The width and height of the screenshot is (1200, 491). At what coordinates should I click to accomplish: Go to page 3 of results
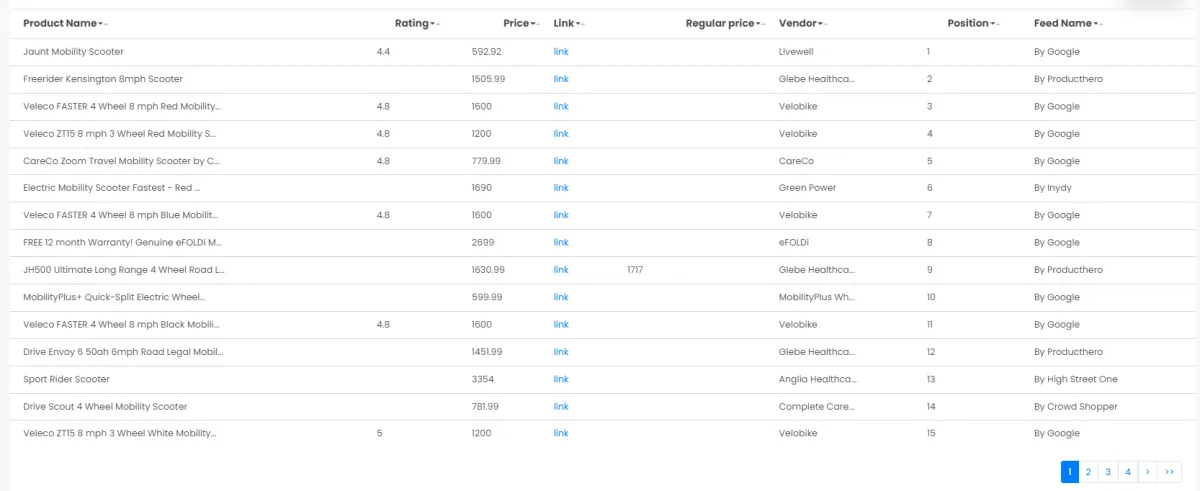[x=1108, y=472]
